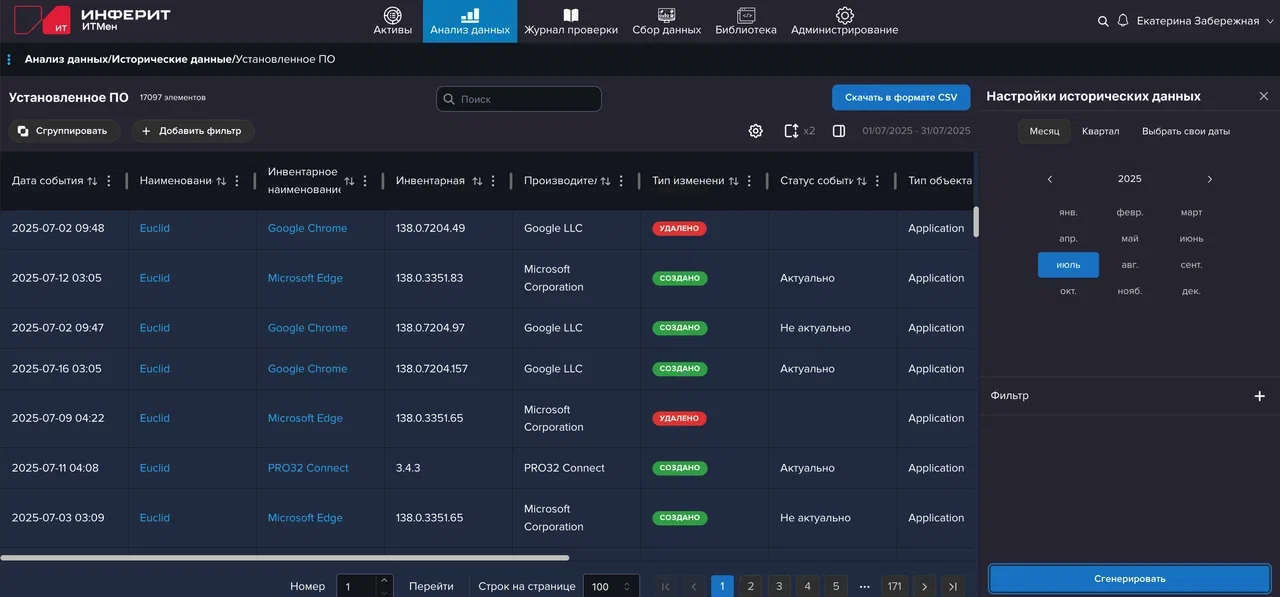Switch period to Квартал

click(x=1100, y=131)
